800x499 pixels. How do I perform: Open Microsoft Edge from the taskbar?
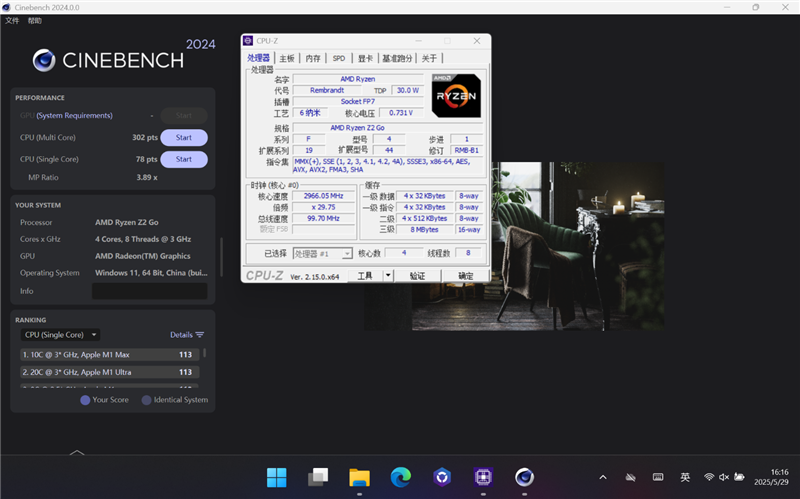(x=401, y=478)
